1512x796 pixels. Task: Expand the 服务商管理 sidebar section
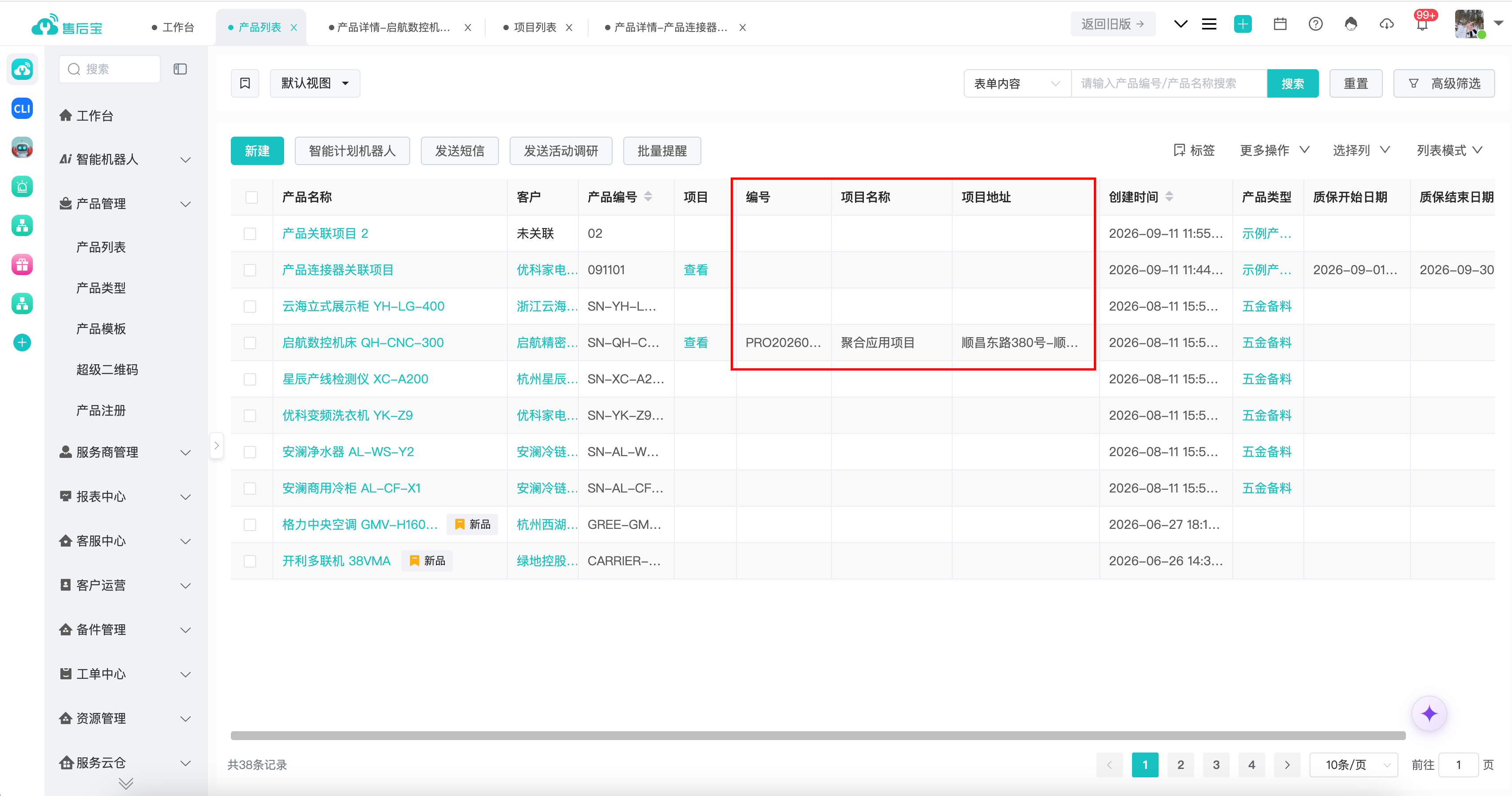click(126, 452)
